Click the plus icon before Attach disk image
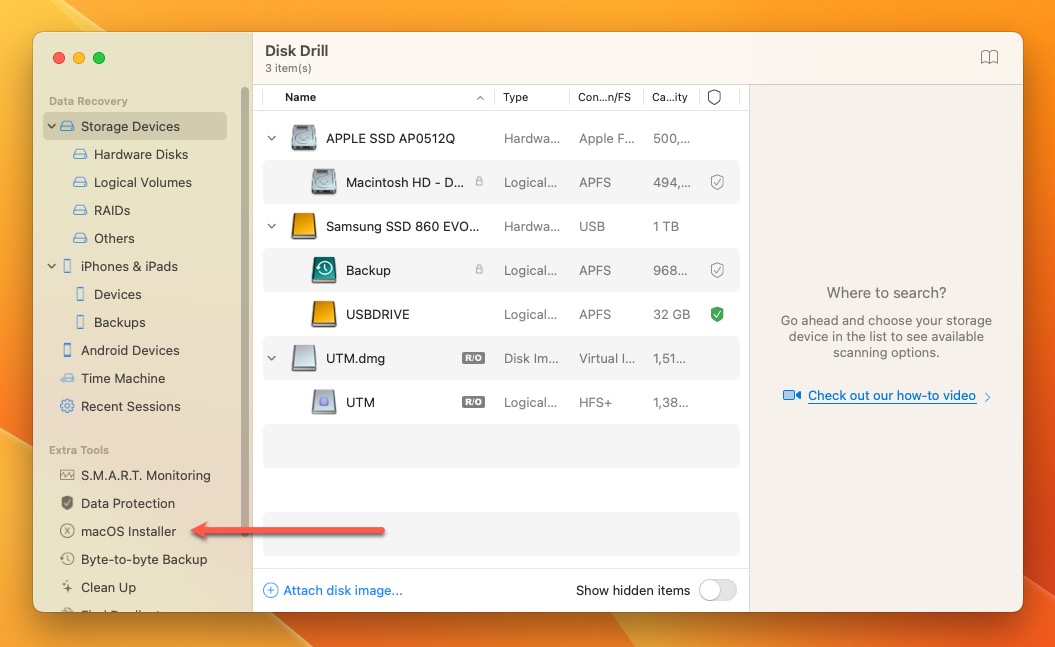 (270, 591)
